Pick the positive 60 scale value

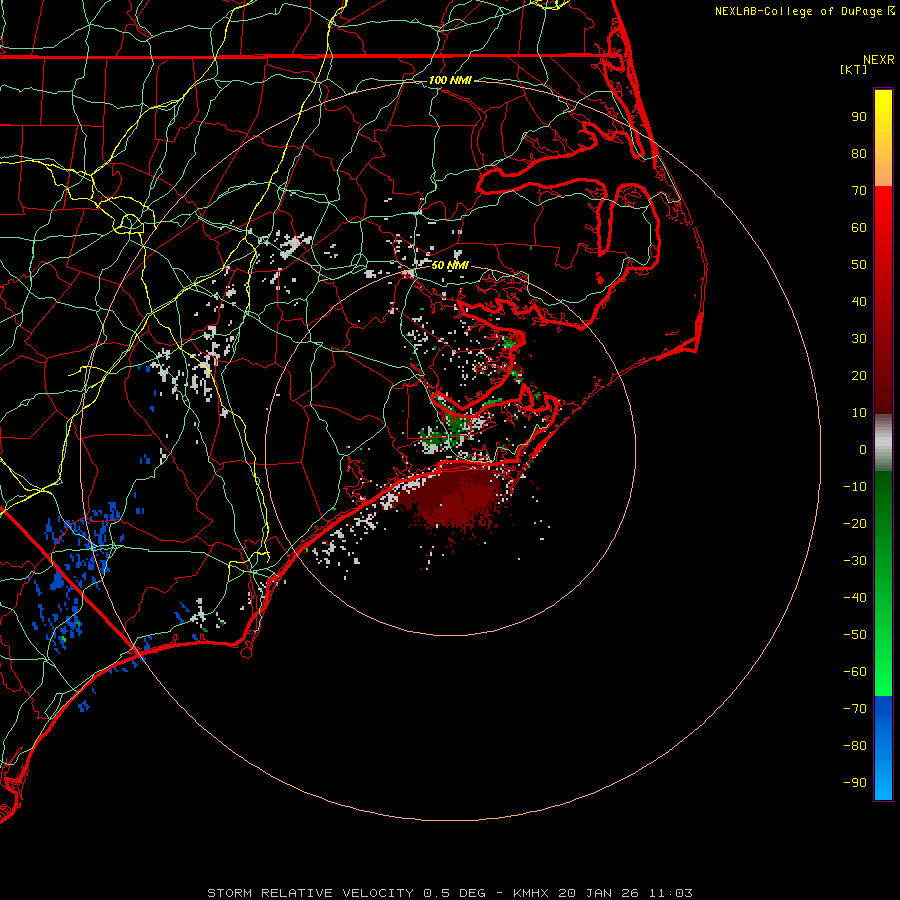pos(859,227)
